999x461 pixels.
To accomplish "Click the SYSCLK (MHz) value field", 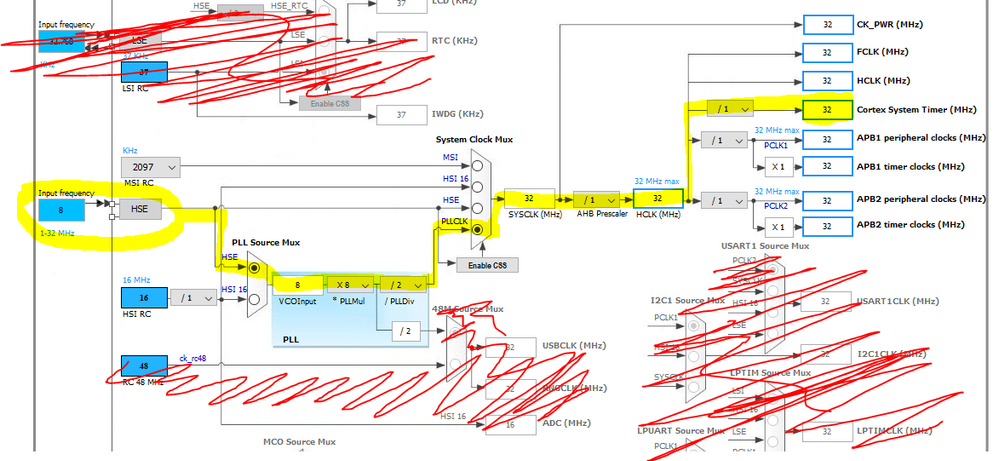I will (x=529, y=198).
